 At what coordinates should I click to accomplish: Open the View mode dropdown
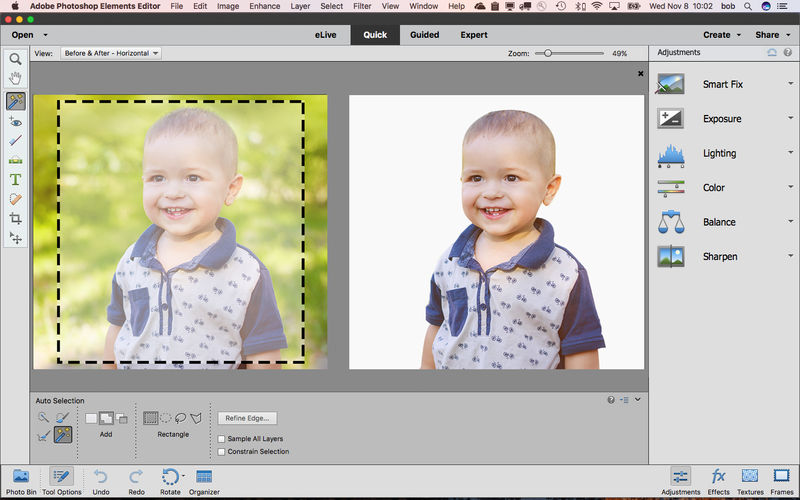pos(110,53)
